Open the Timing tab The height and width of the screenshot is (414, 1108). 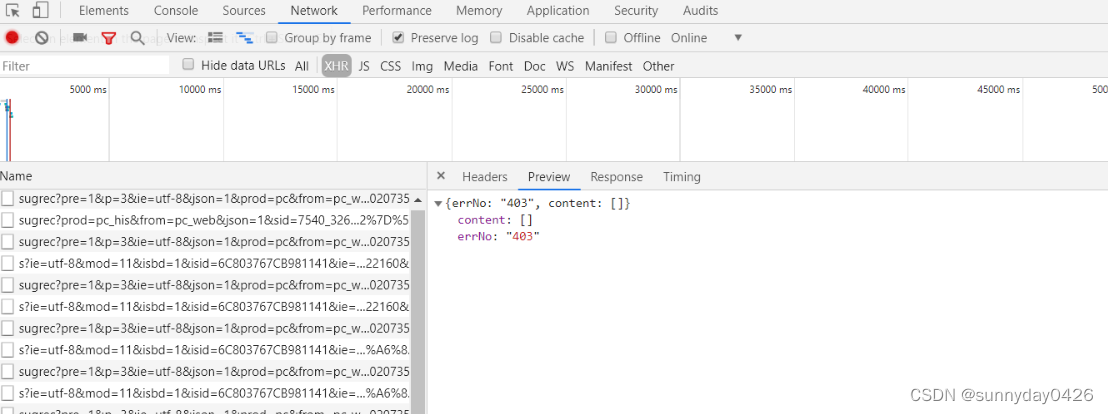coord(682,177)
